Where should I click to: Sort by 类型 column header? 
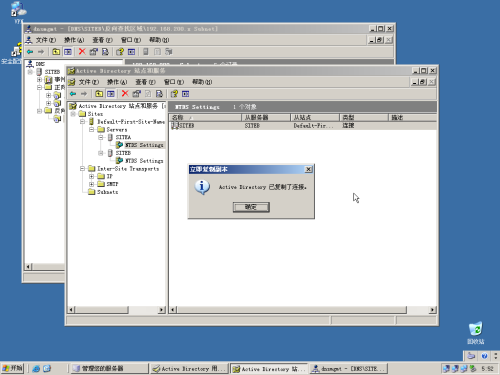364,117
